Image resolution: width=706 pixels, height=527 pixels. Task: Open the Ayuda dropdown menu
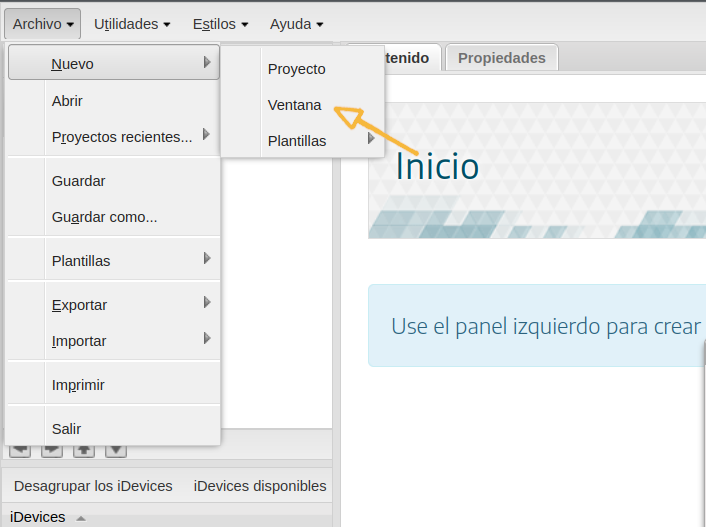(296, 23)
